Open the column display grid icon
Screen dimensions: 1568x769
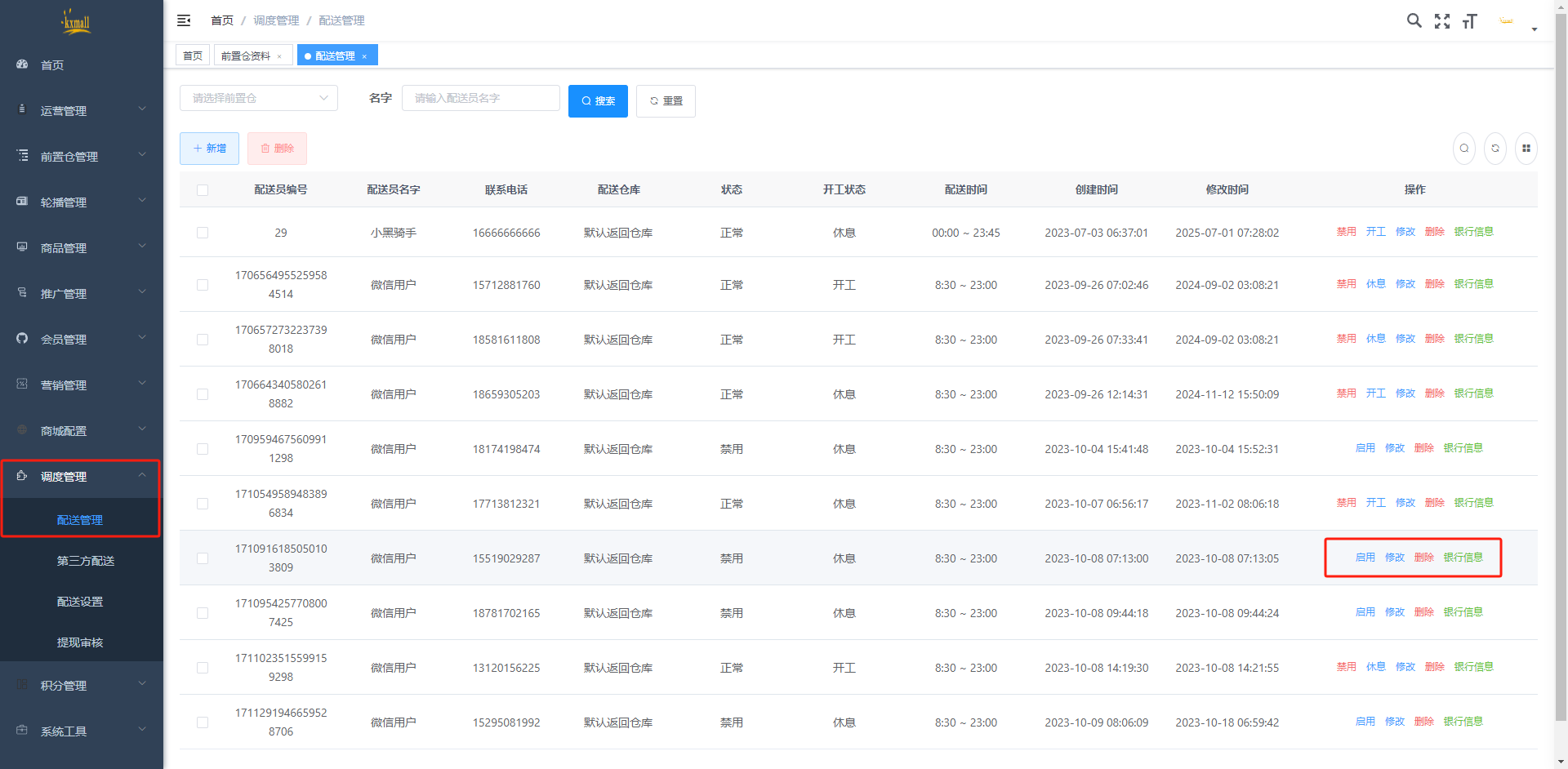pyautogui.click(x=1526, y=149)
